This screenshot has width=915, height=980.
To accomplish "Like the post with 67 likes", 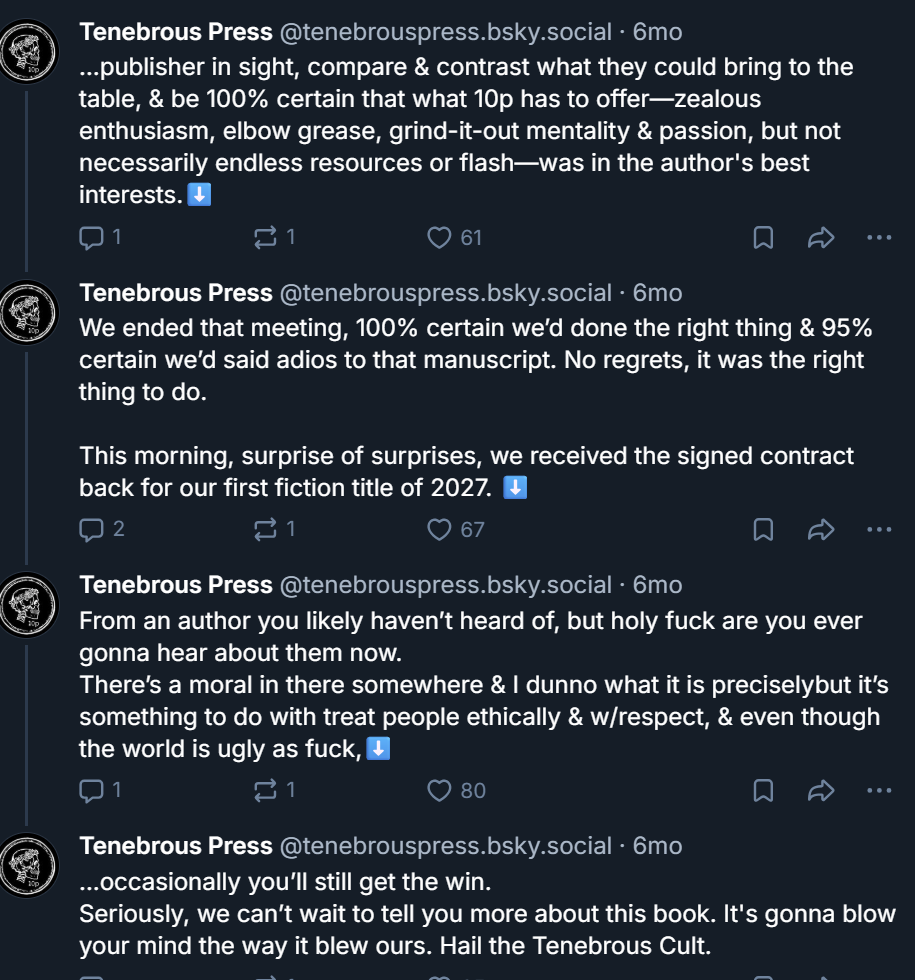I will click(439, 529).
